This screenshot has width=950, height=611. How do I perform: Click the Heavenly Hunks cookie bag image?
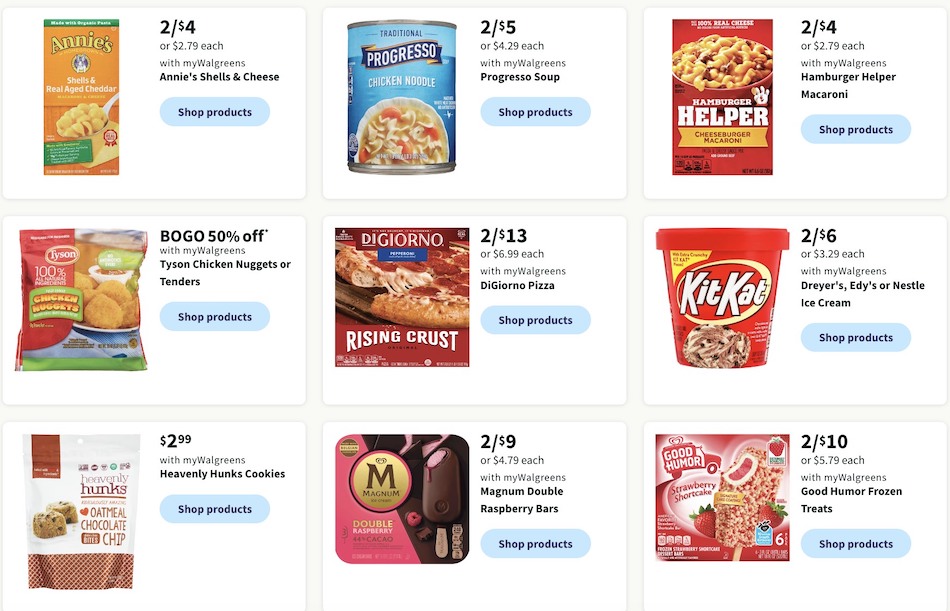(81, 512)
